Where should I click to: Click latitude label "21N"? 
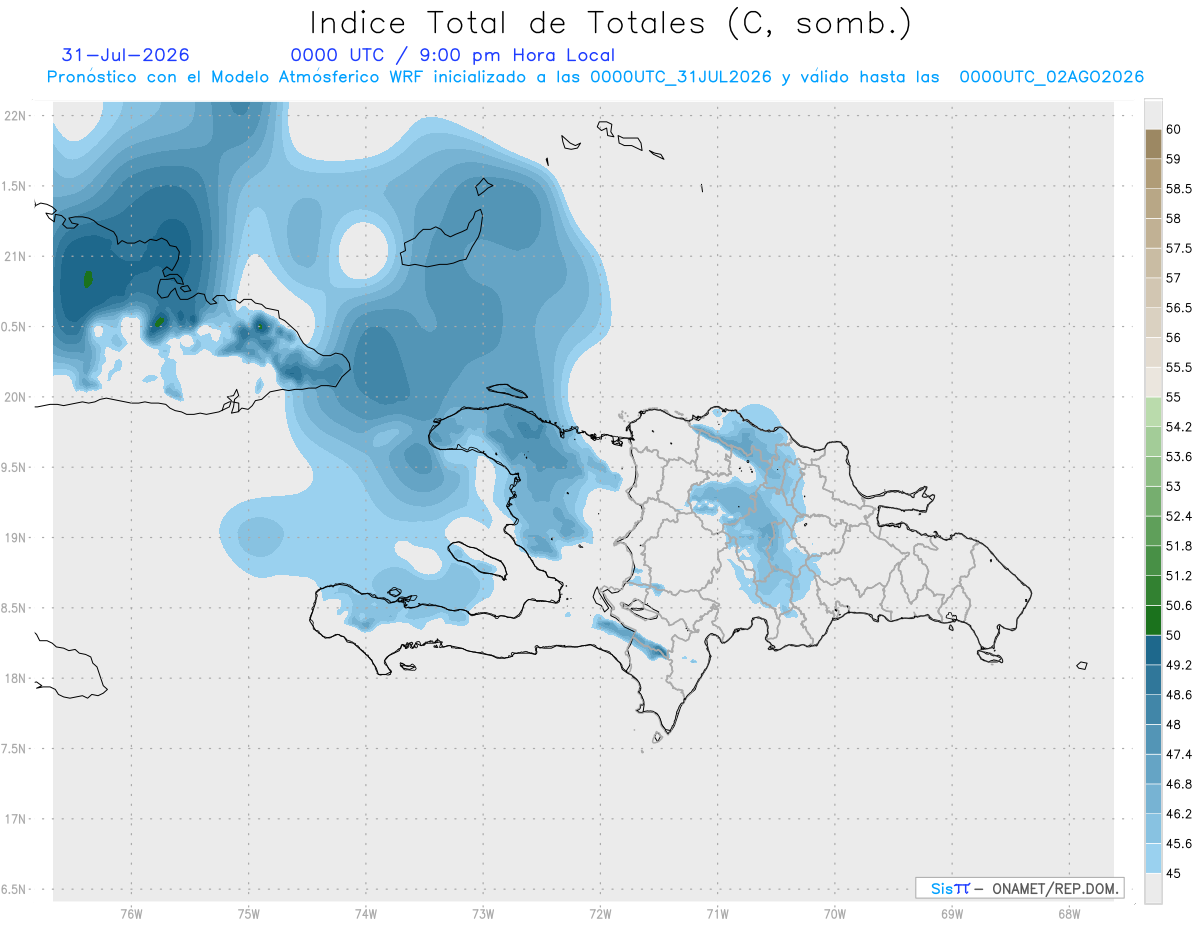tap(17, 257)
